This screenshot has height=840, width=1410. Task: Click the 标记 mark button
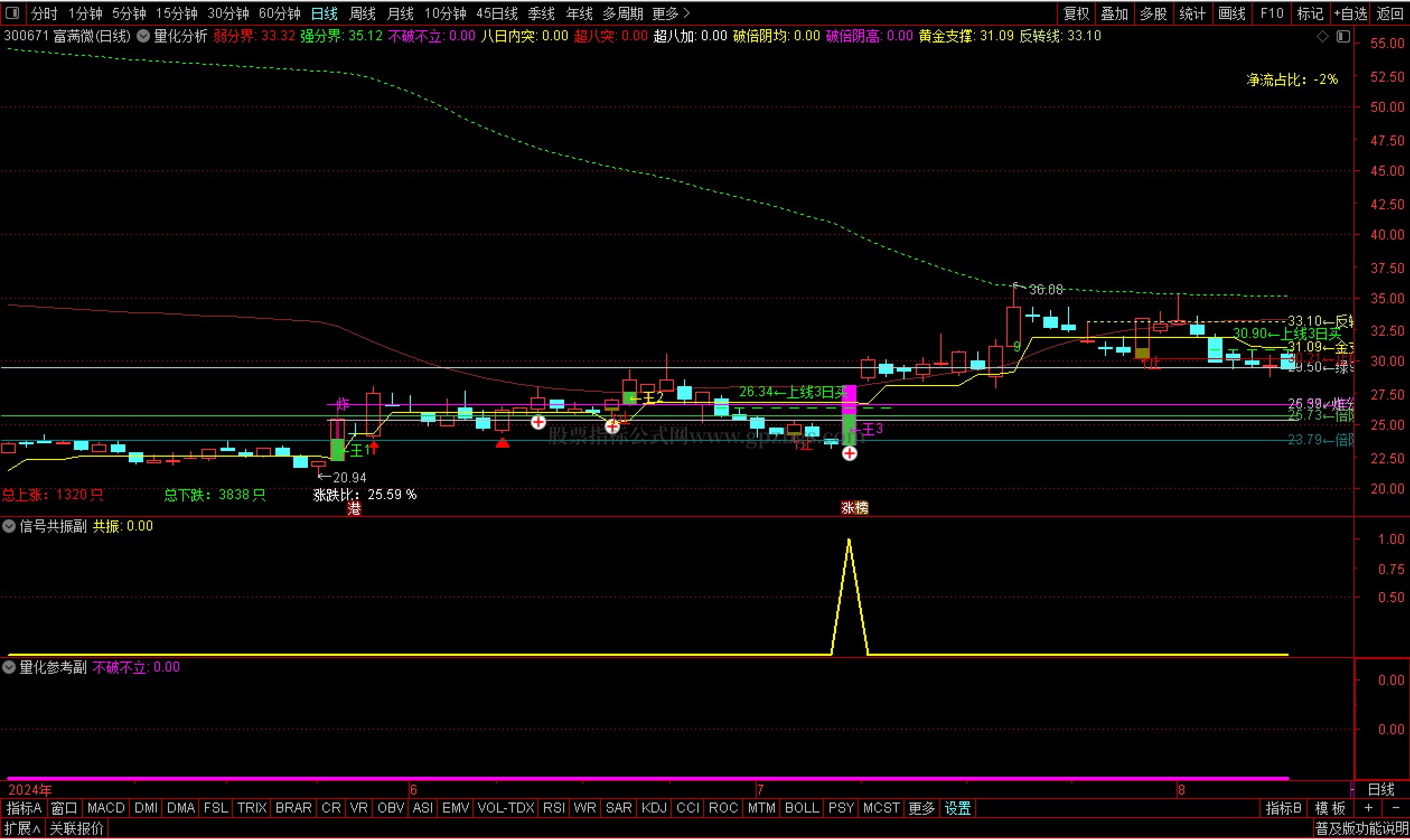pos(1310,13)
